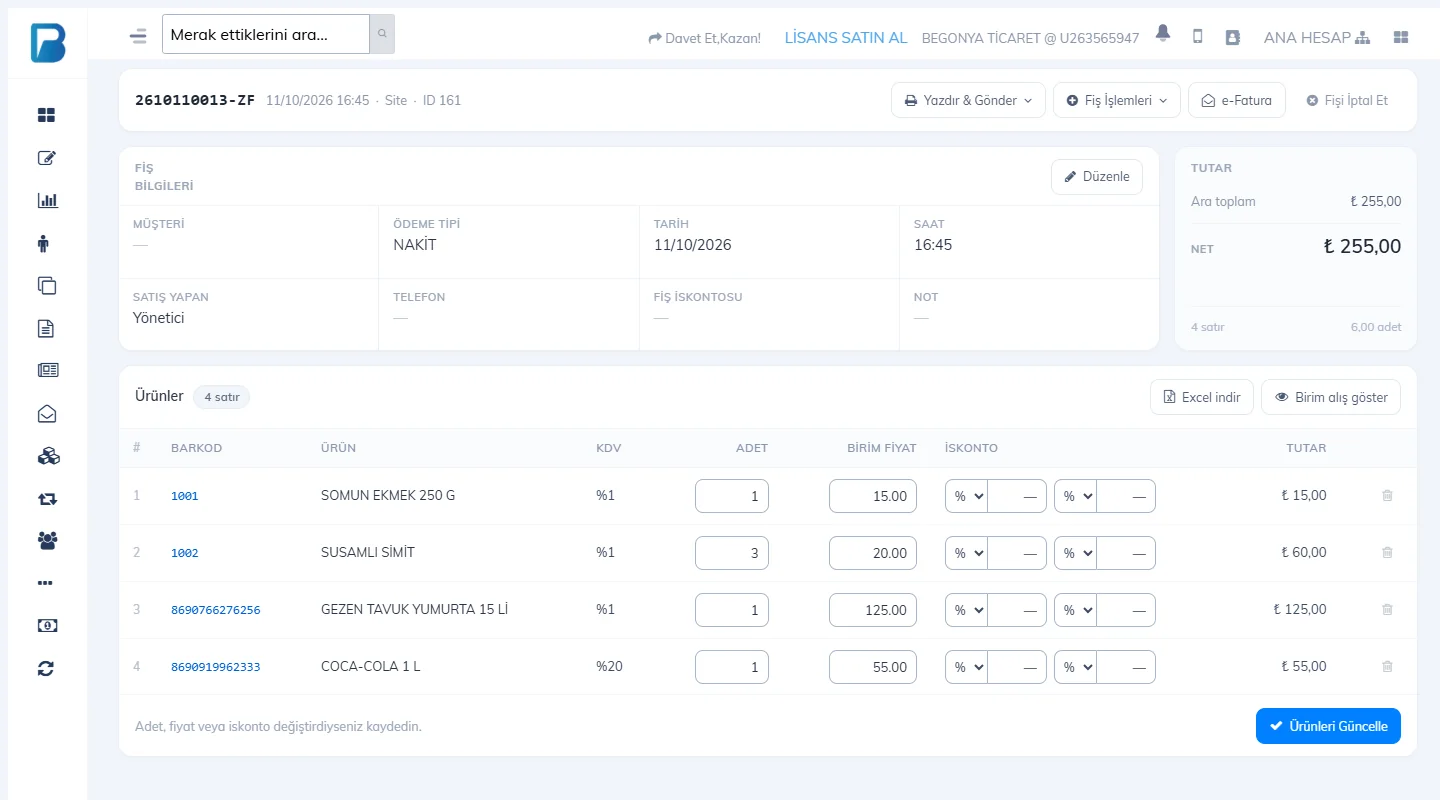This screenshot has width=1440, height=800.
Task: Open the ANA HESAP account menu
Action: click(x=1317, y=38)
